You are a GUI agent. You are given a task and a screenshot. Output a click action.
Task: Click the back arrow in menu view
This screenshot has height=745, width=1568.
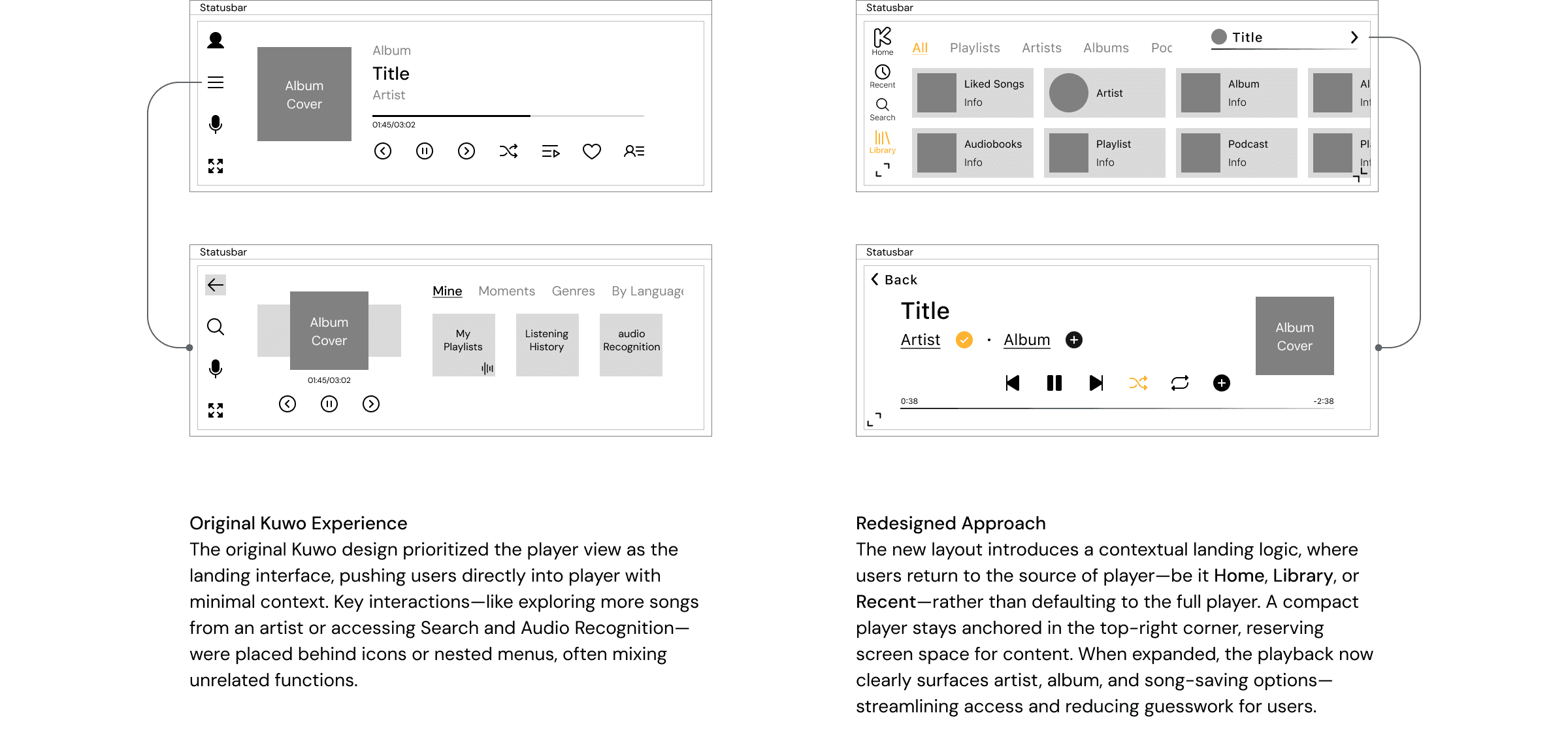[x=216, y=285]
